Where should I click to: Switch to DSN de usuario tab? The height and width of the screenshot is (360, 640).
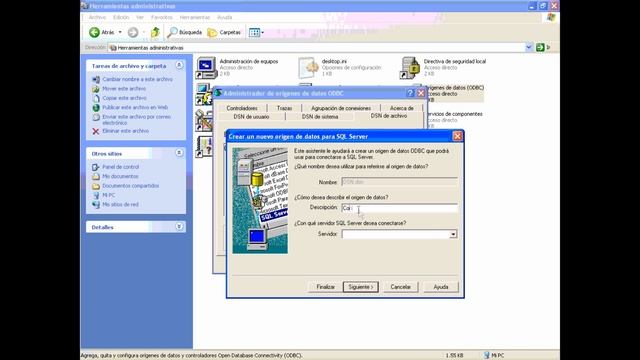pos(251,117)
